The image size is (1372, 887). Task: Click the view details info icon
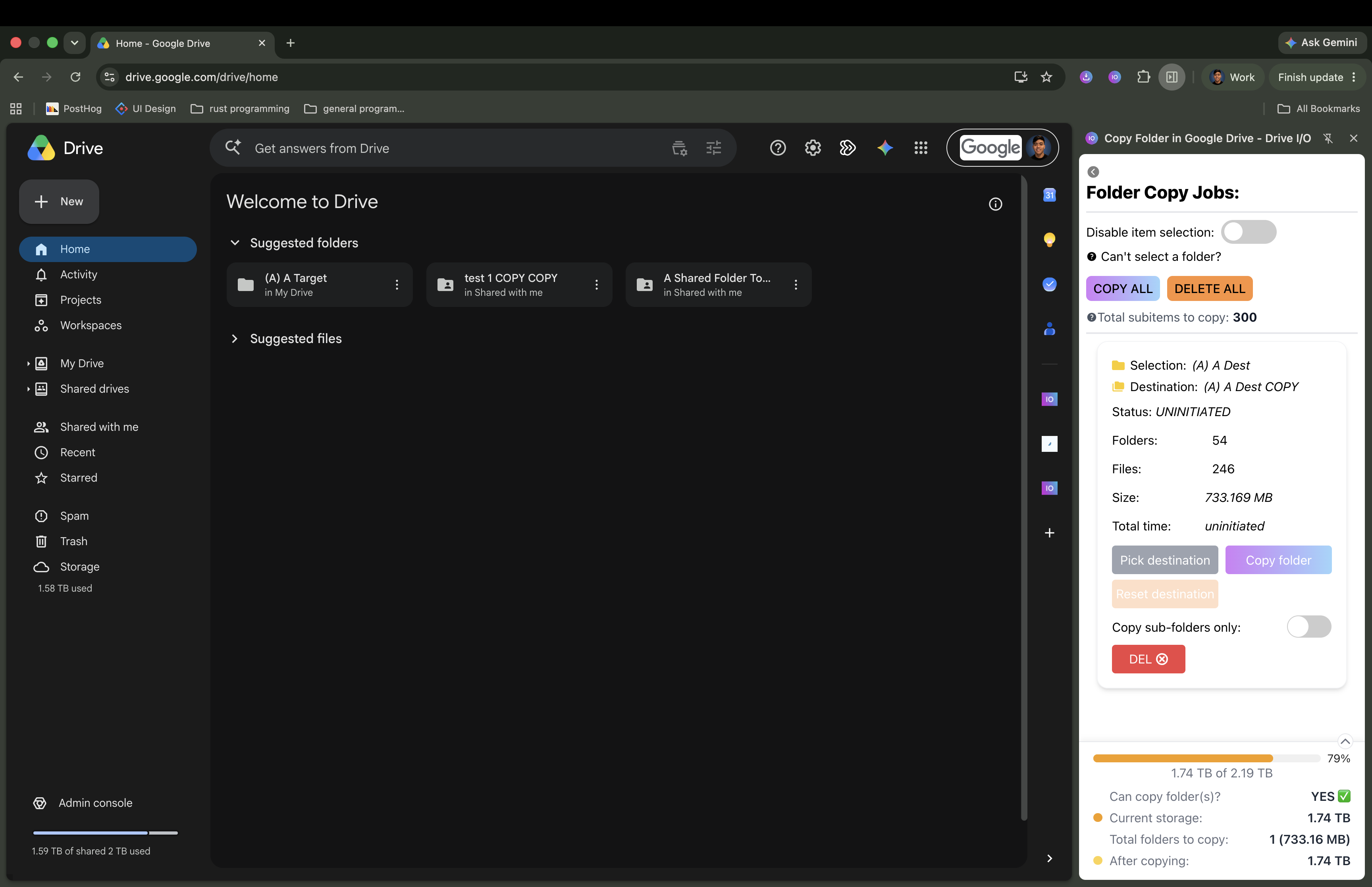click(x=995, y=204)
